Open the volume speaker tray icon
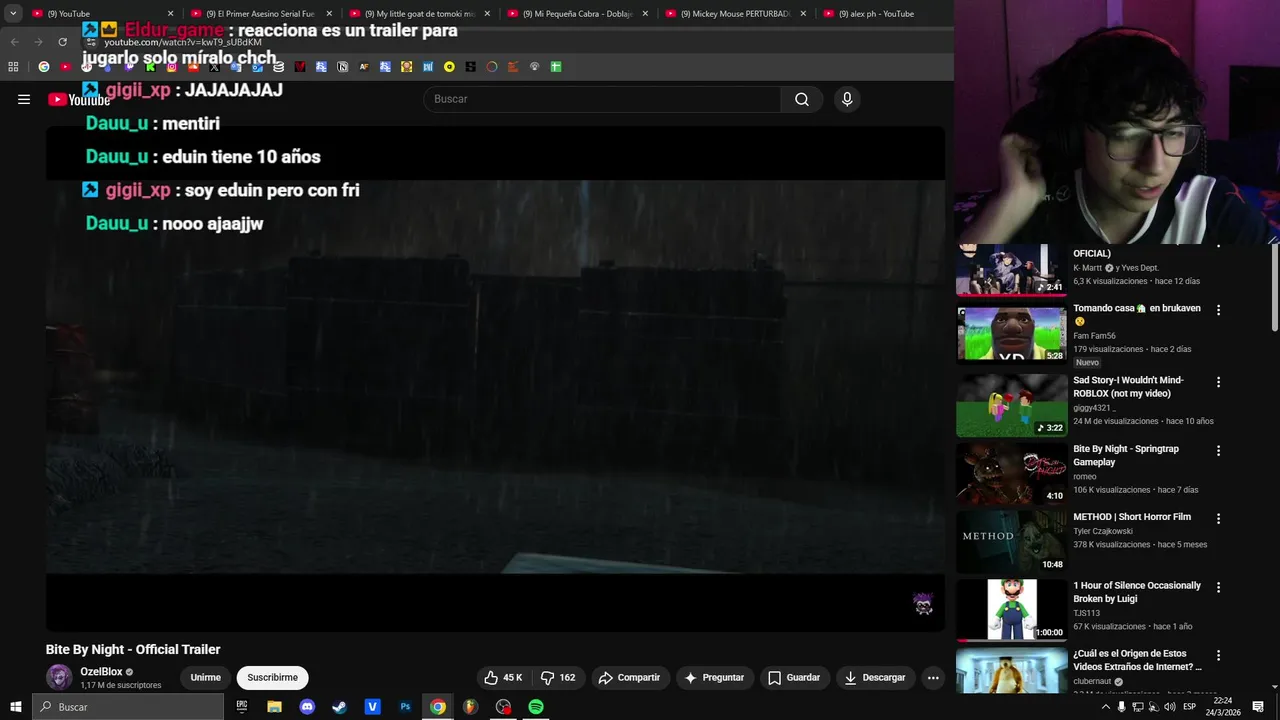 [1169, 707]
